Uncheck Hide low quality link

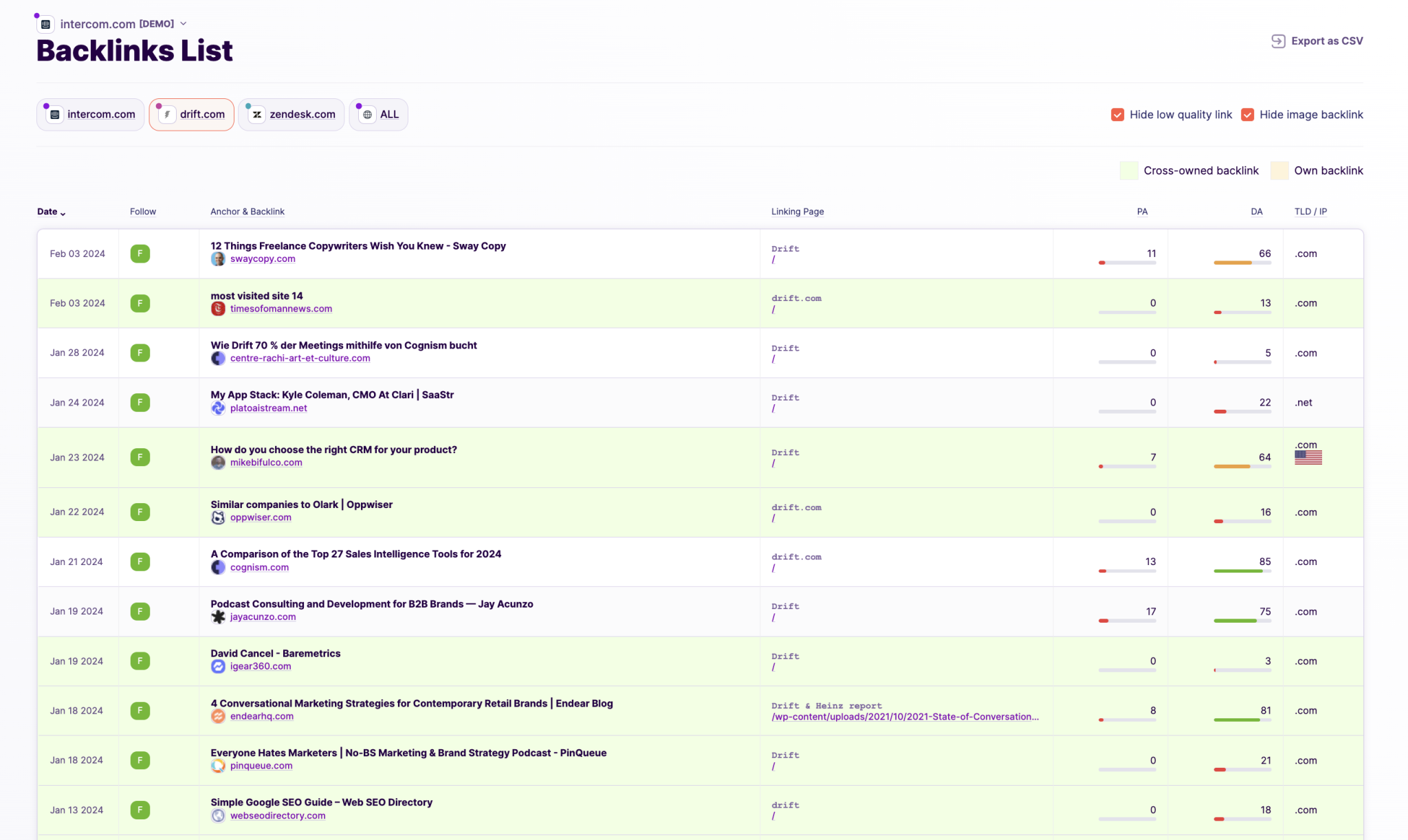tap(1116, 114)
